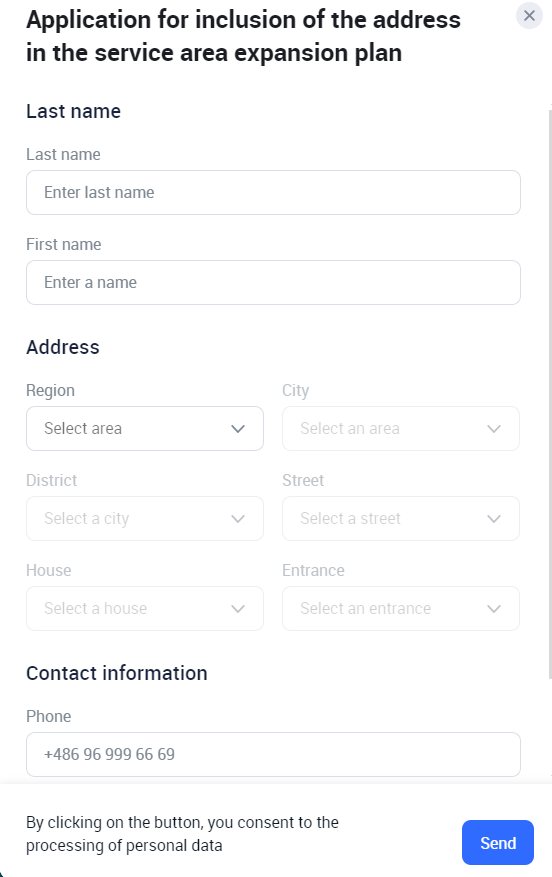Close the application dialog with X icon

coord(529,16)
